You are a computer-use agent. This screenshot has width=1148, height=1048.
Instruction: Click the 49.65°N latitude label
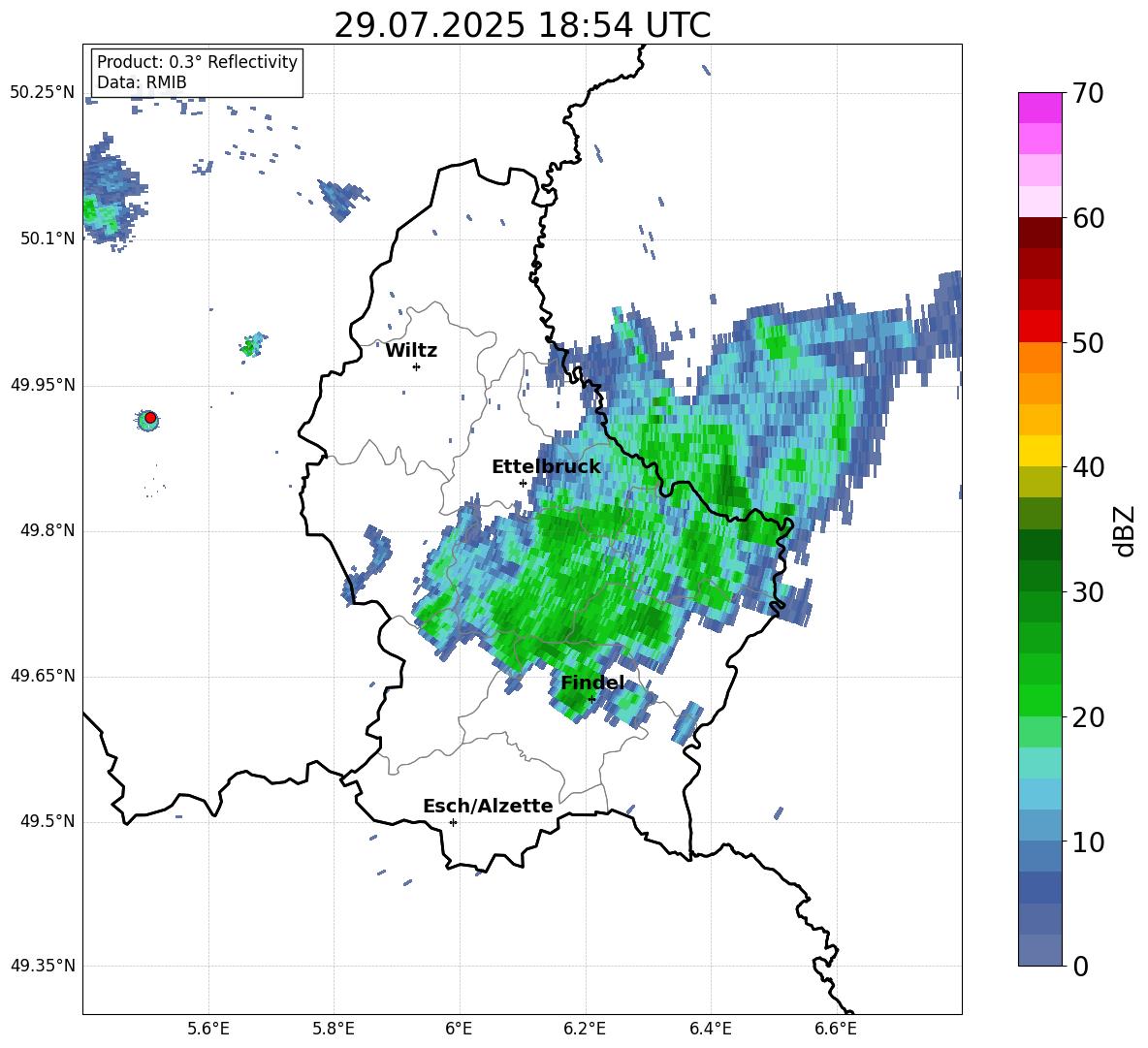point(43,675)
